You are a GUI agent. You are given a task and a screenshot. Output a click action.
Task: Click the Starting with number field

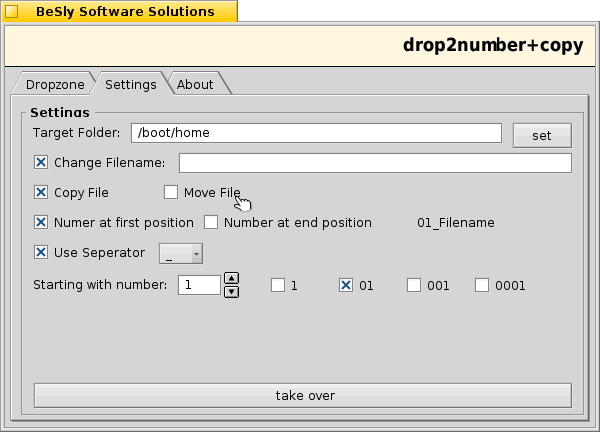click(199, 285)
